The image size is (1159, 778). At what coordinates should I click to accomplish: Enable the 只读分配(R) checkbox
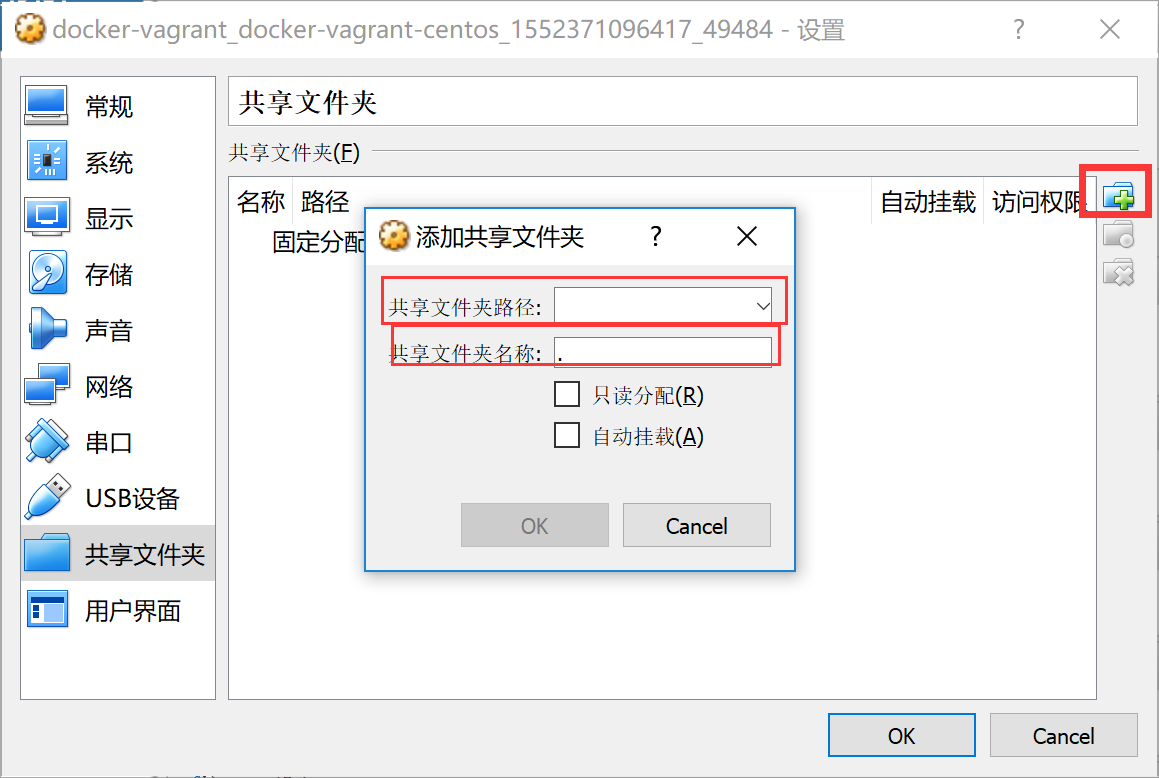pyautogui.click(x=567, y=395)
